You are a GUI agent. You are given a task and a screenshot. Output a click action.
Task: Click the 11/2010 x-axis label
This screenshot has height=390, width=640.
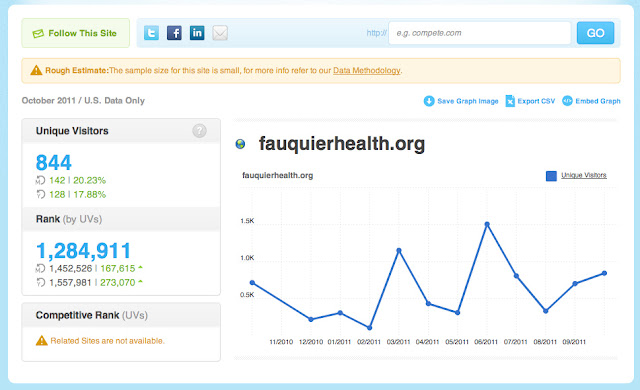click(x=281, y=342)
